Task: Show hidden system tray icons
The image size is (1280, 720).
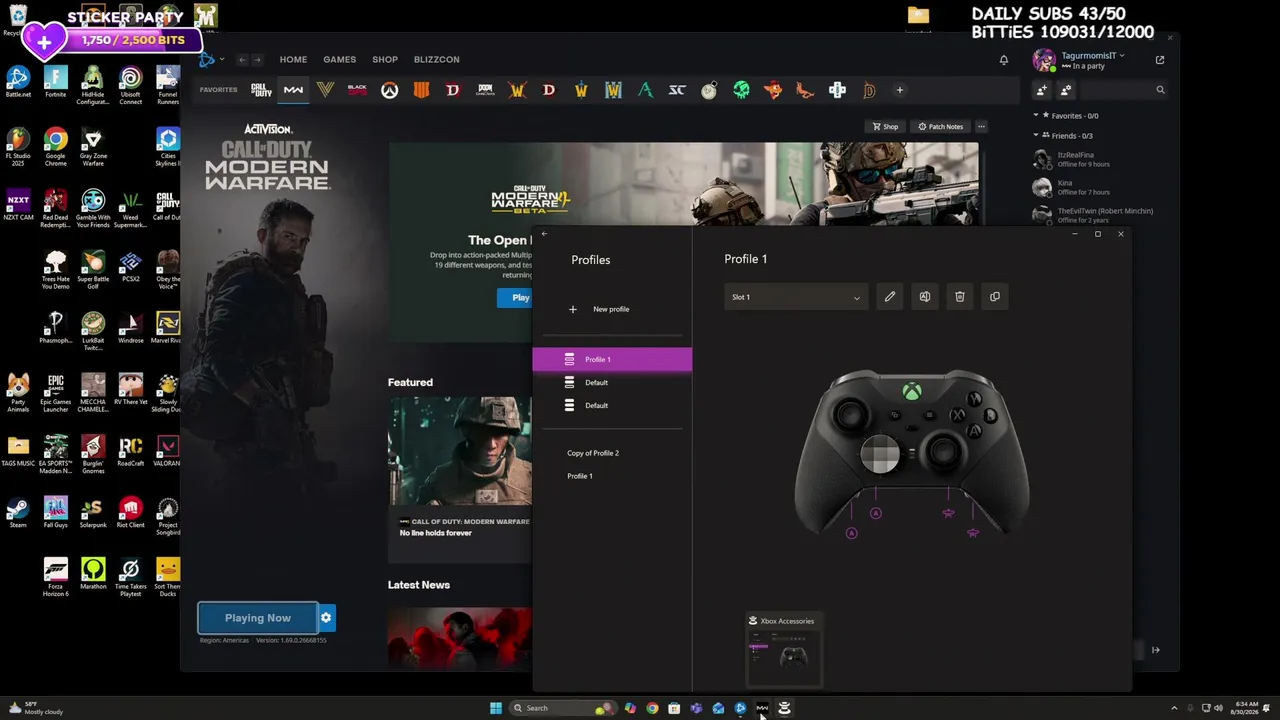Action: (x=1174, y=708)
